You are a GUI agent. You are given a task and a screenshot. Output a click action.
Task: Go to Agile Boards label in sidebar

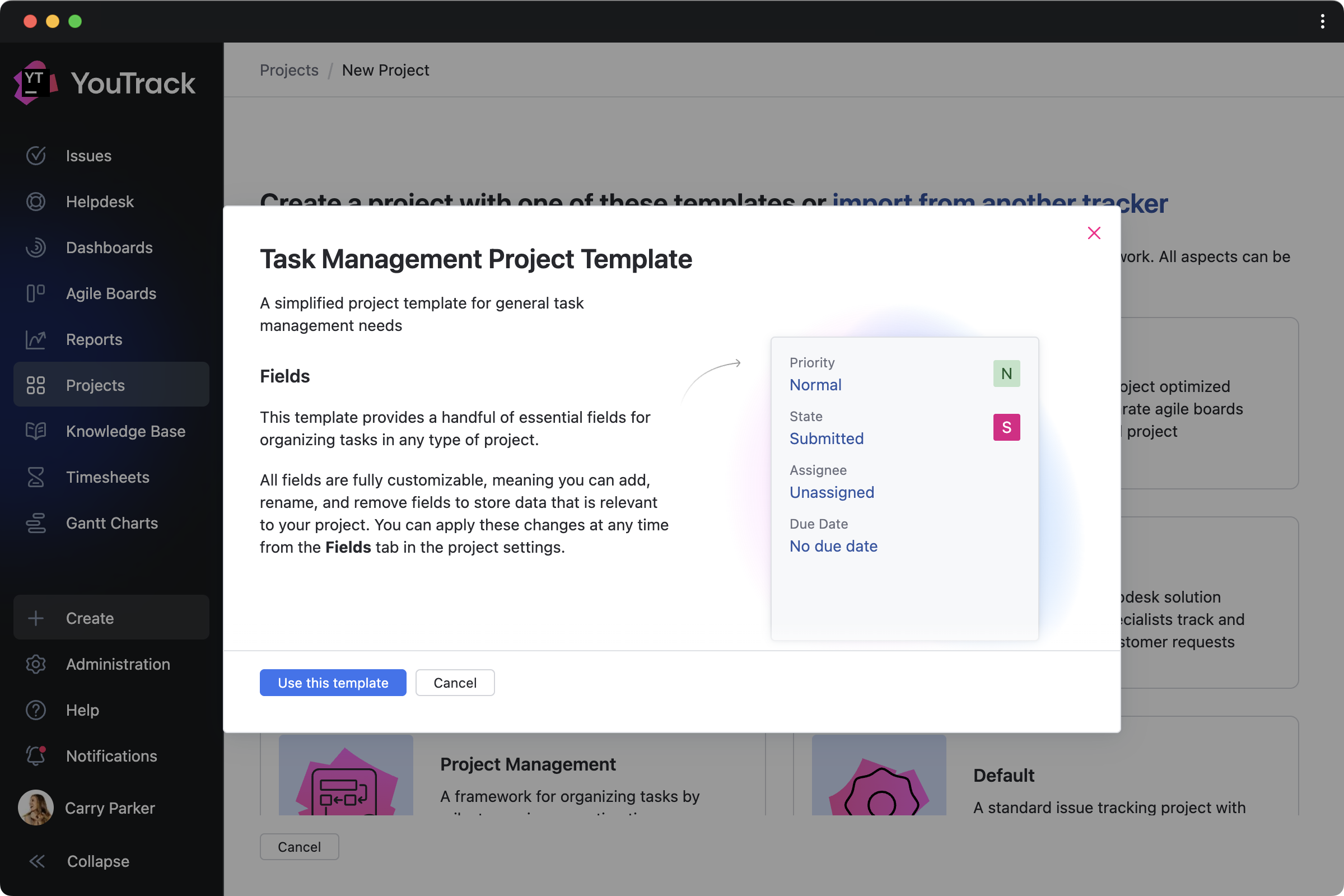(111, 293)
